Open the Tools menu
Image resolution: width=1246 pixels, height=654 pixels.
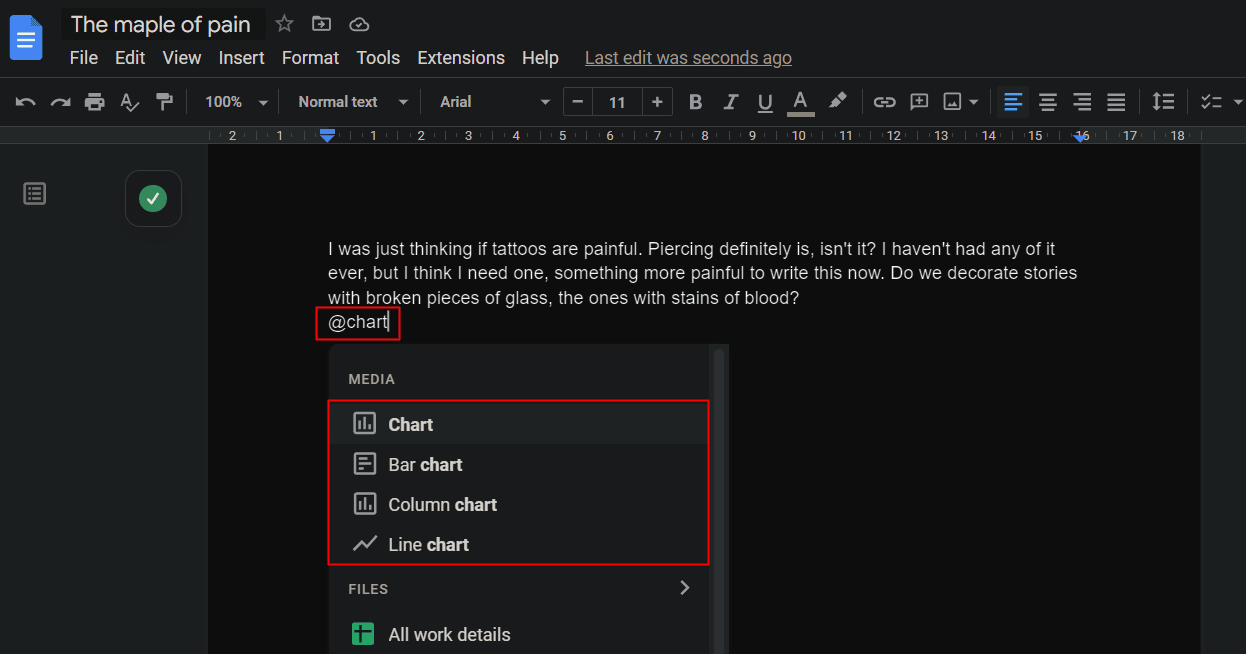pos(378,58)
